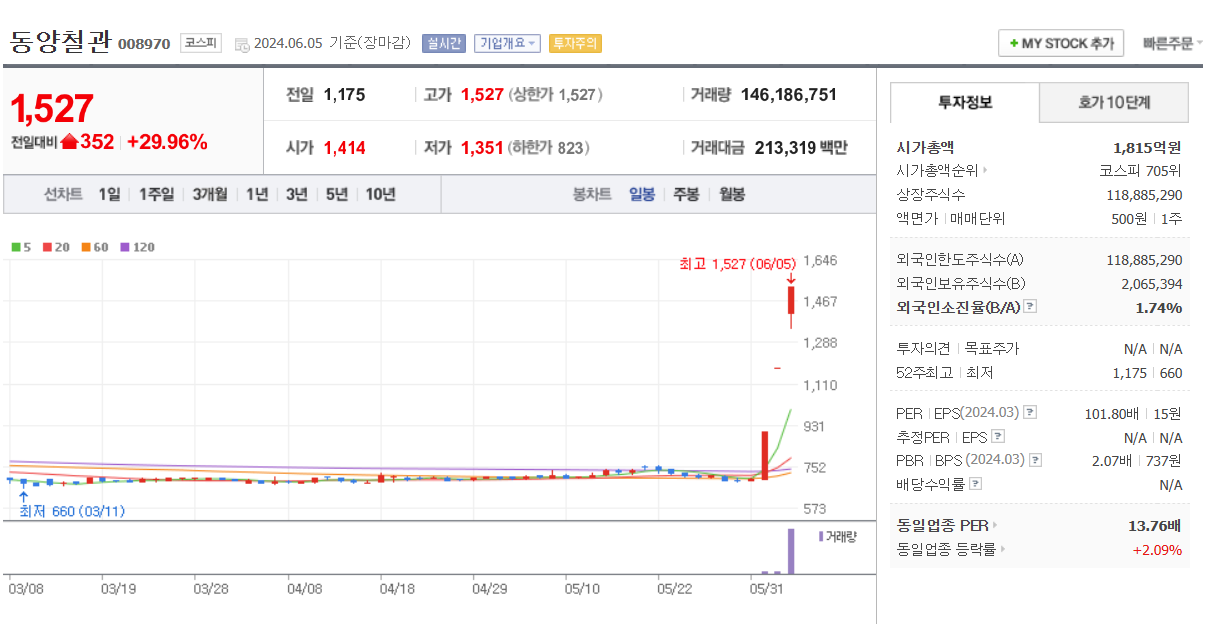Open the 호가10단계 tab
This screenshot has width=1206, height=624.
point(1114,102)
